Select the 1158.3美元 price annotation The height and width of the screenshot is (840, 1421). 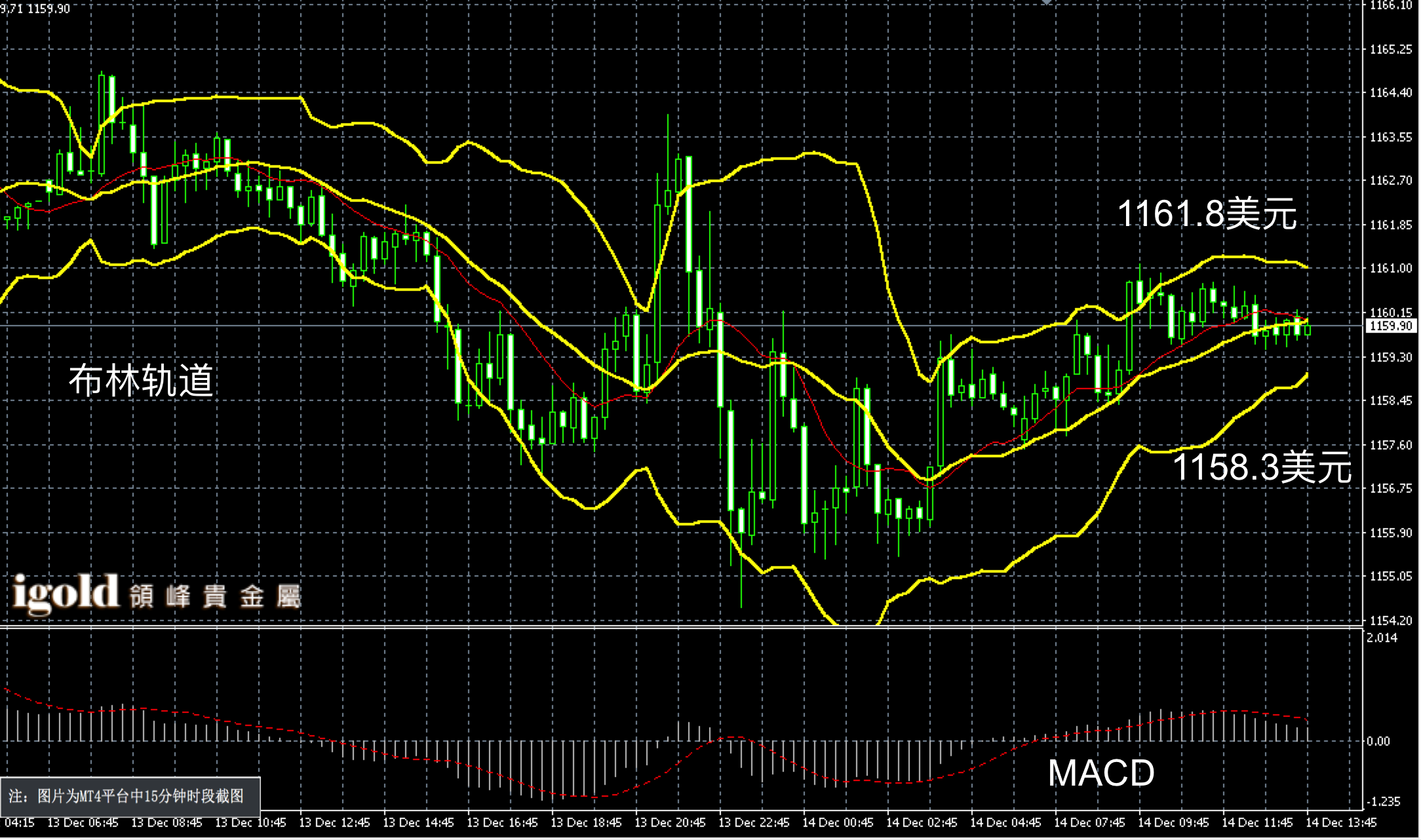1261,468
